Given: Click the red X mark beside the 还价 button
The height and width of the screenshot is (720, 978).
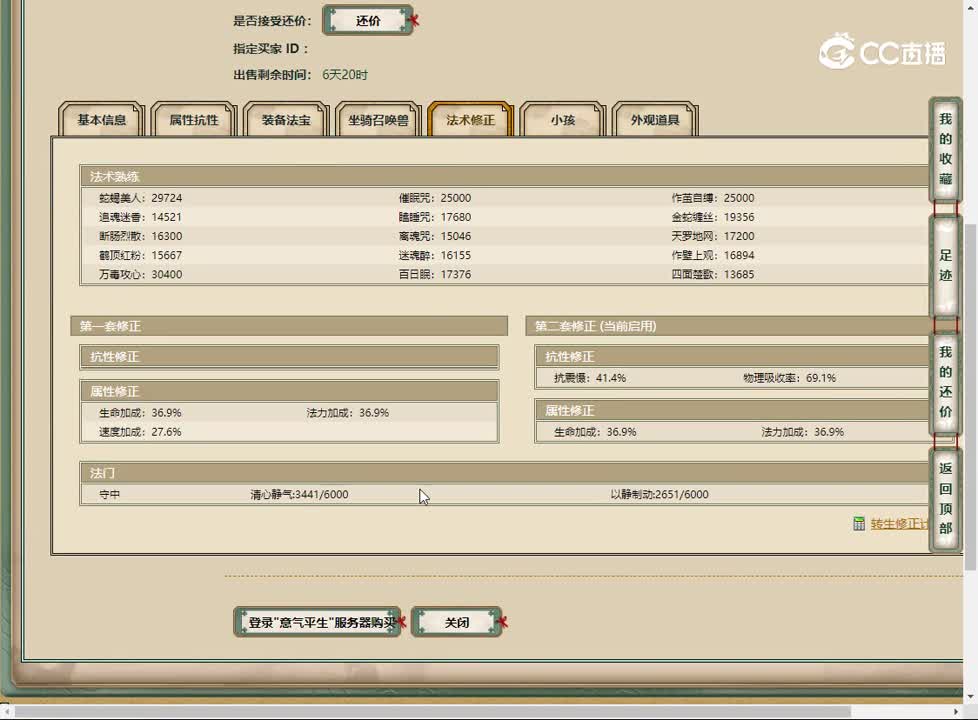Looking at the screenshot, I should coord(412,20).
